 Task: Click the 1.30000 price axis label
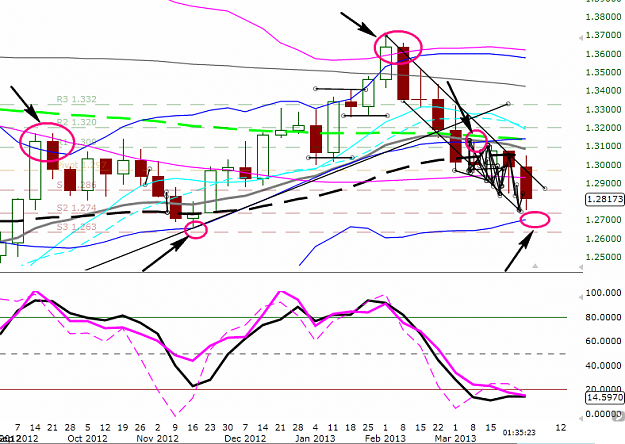[x=603, y=165]
